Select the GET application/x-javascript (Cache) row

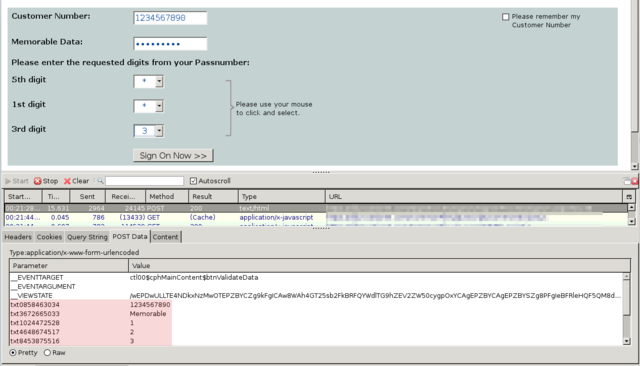click(316, 217)
